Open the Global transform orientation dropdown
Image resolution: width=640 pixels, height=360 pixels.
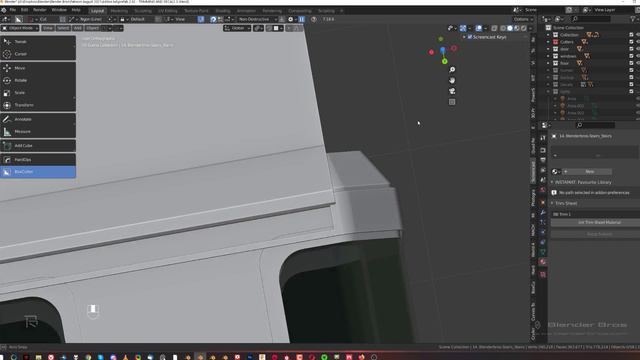[x=237, y=28]
